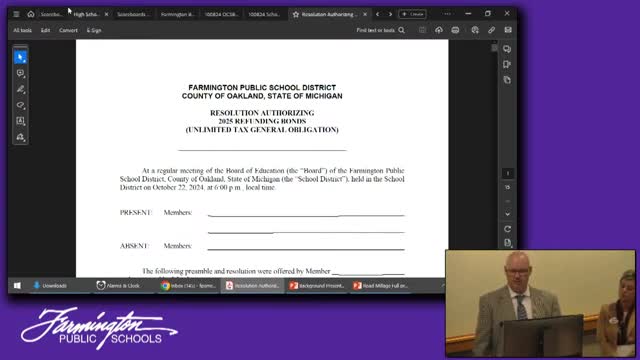Select the Resolution Authorizing tab
640x360 pixels.
pos(329,14)
